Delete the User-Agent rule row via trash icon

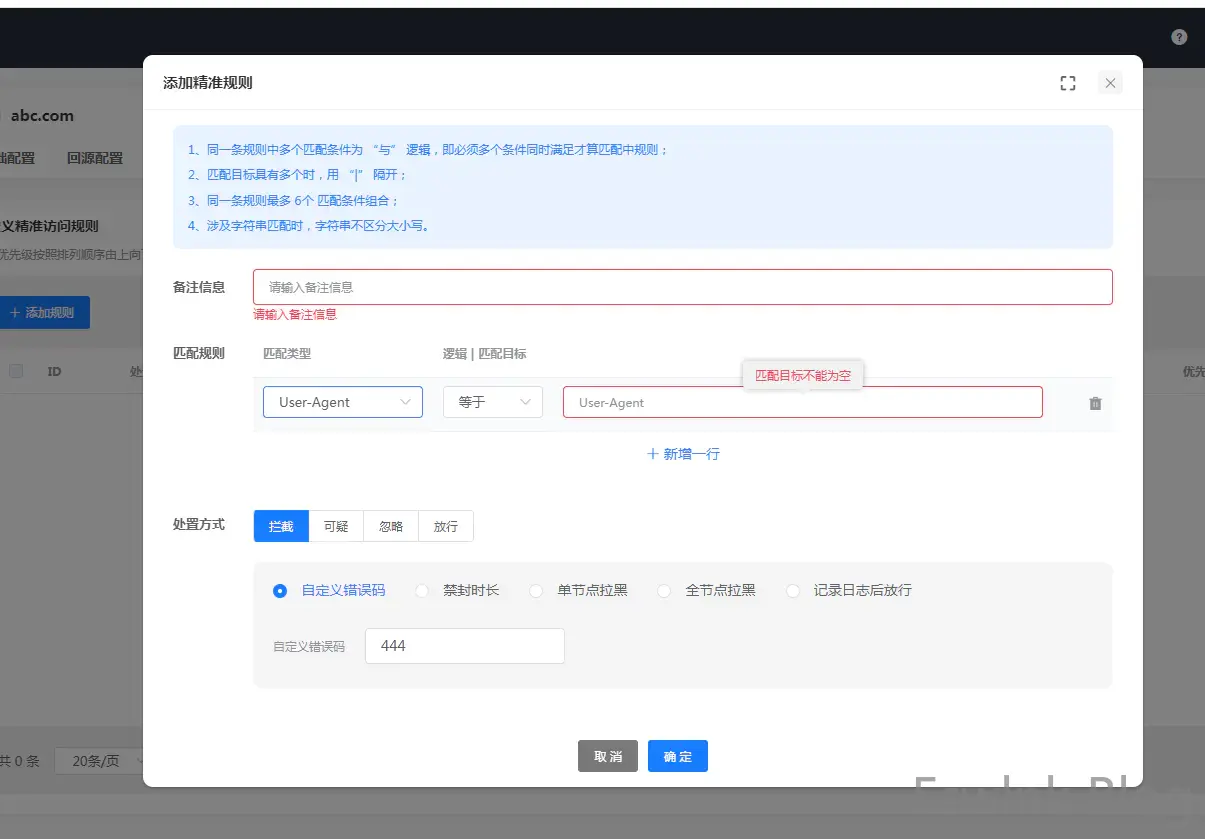click(1095, 403)
